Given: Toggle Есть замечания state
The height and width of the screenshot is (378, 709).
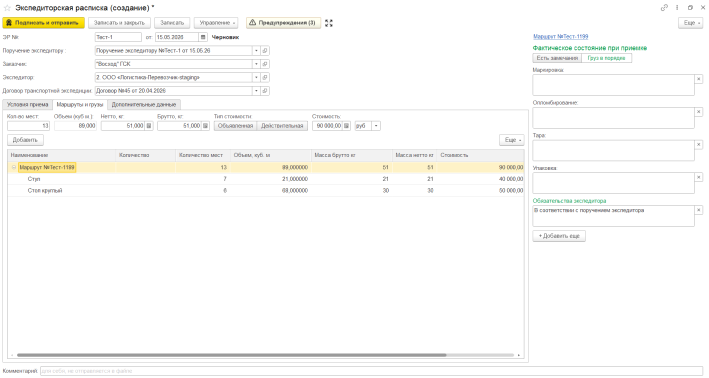Looking at the screenshot, I should [x=557, y=58].
